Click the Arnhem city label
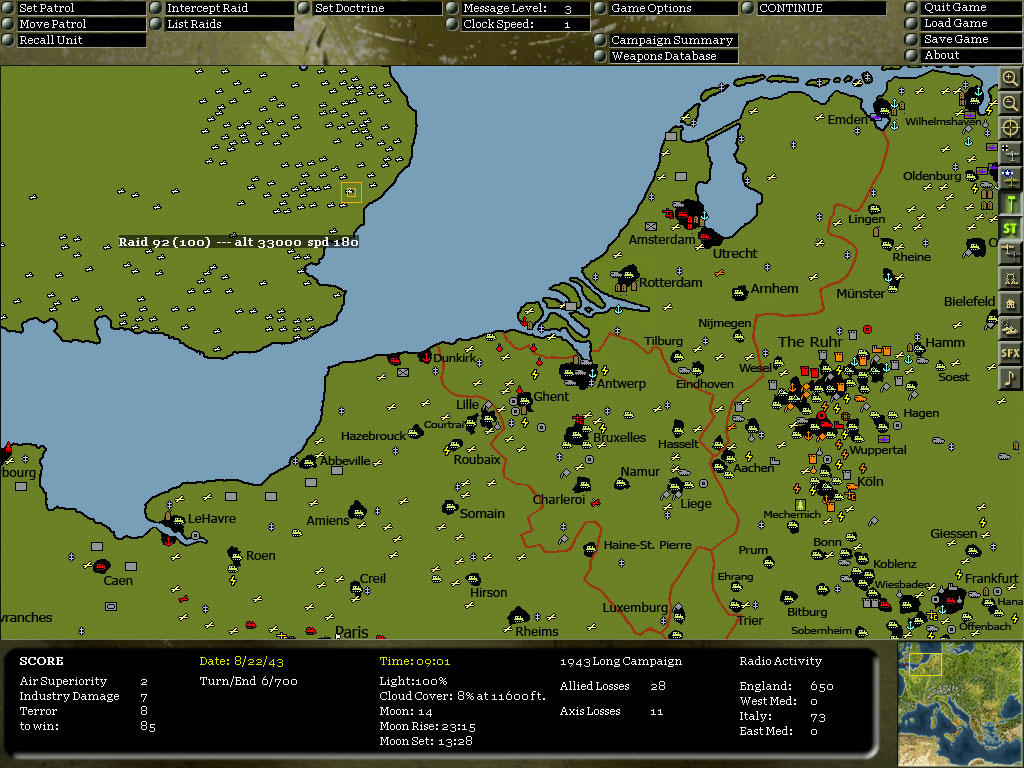Viewport: 1024px width, 768px height. 775,289
